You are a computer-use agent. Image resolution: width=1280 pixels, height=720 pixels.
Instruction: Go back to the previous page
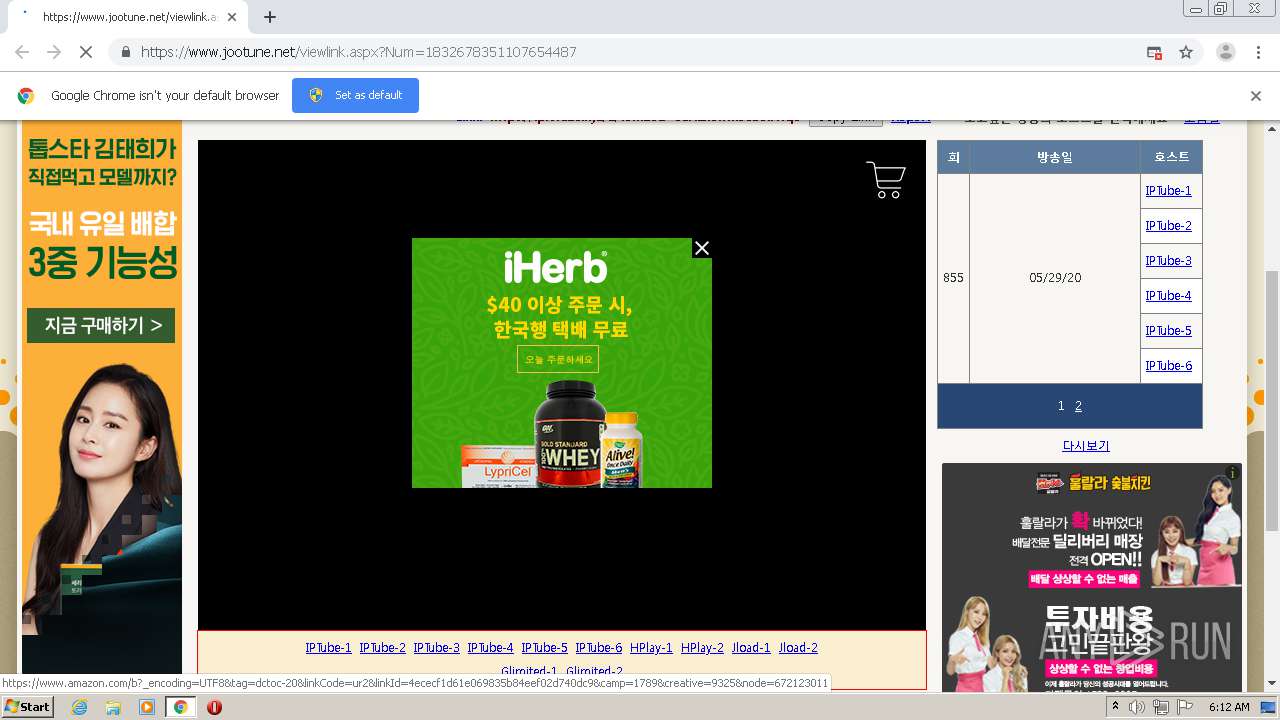22,52
